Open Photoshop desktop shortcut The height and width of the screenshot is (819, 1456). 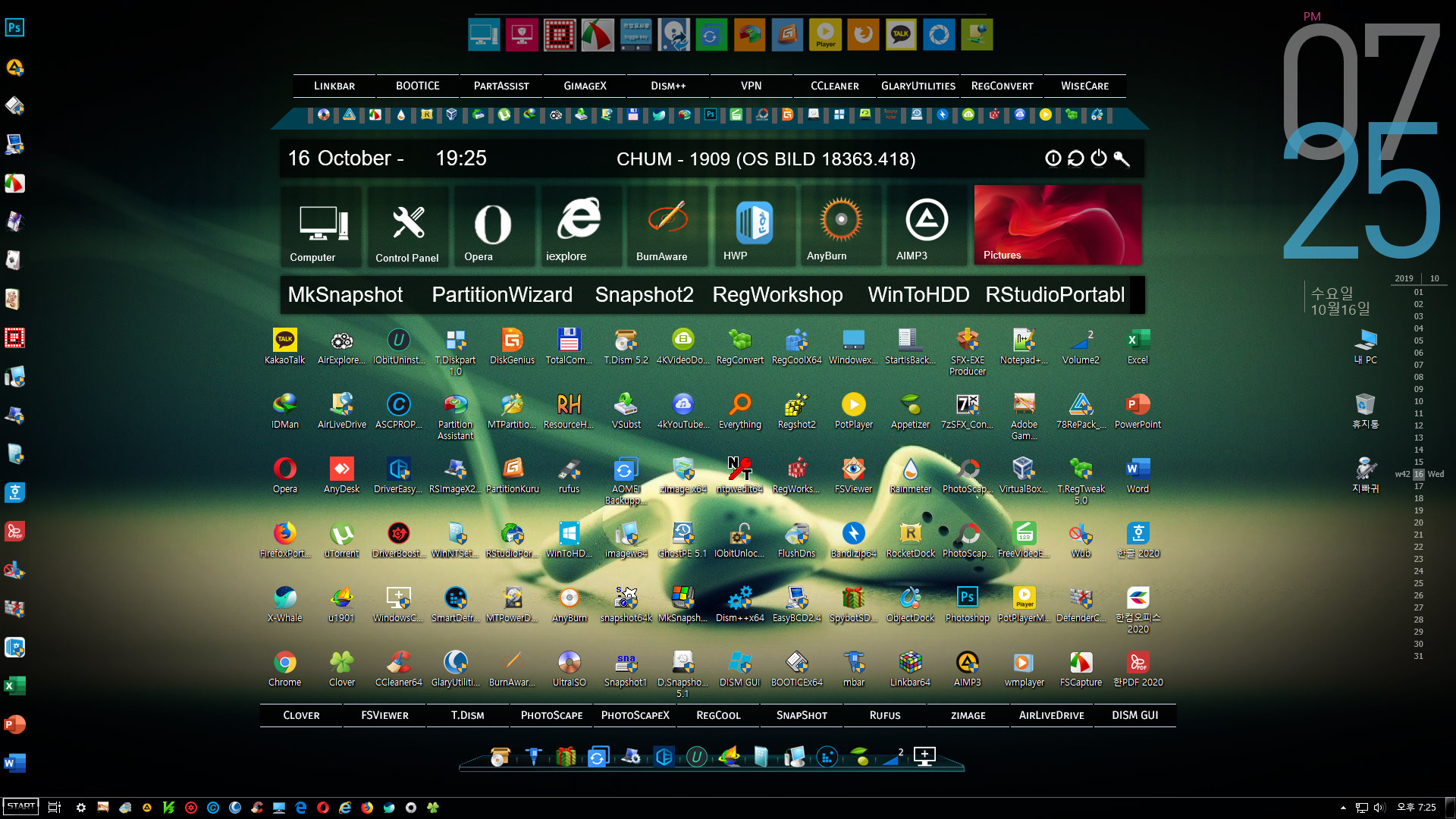pos(967,604)
